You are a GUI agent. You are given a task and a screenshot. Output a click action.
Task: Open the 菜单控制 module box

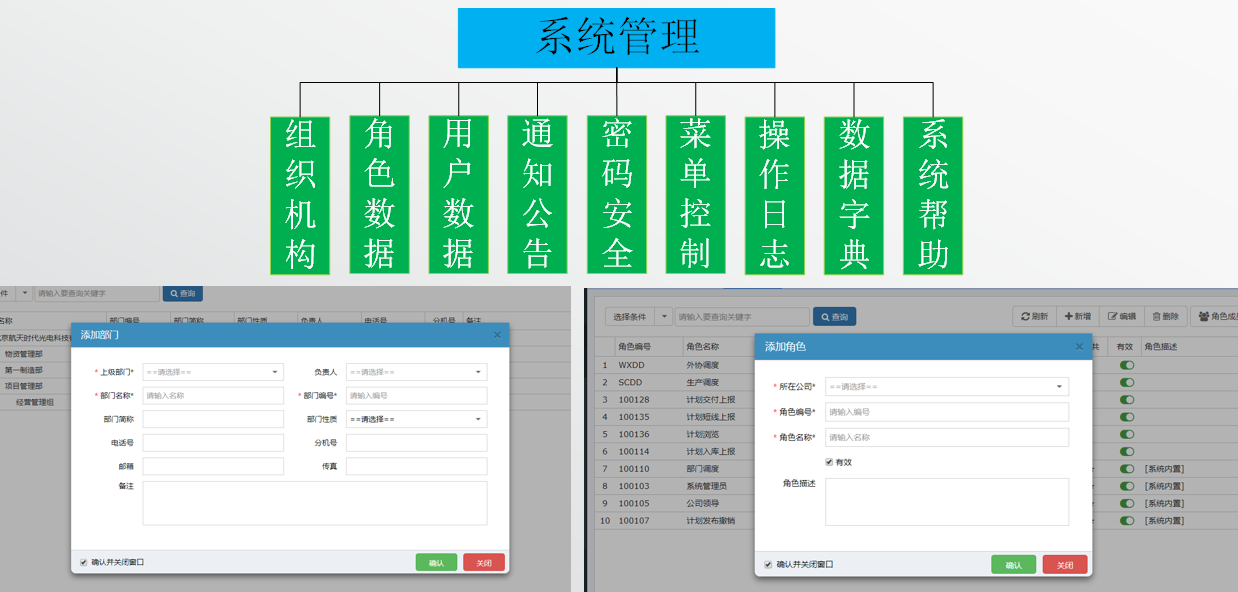(695, 195)
